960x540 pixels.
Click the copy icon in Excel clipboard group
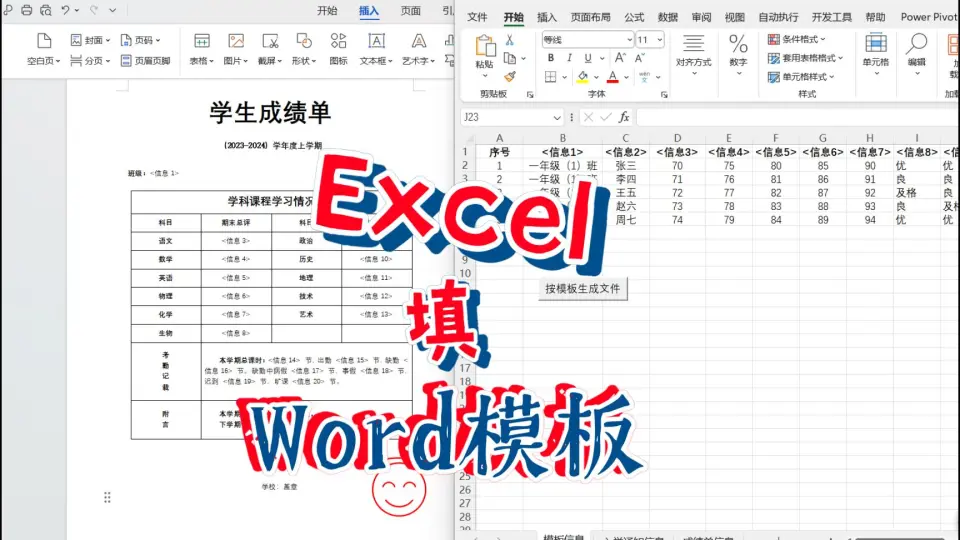[x=509, y=58]
